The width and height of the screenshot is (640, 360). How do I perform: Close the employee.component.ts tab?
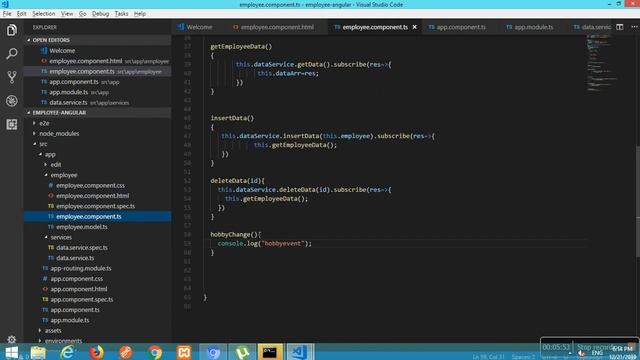415,27
